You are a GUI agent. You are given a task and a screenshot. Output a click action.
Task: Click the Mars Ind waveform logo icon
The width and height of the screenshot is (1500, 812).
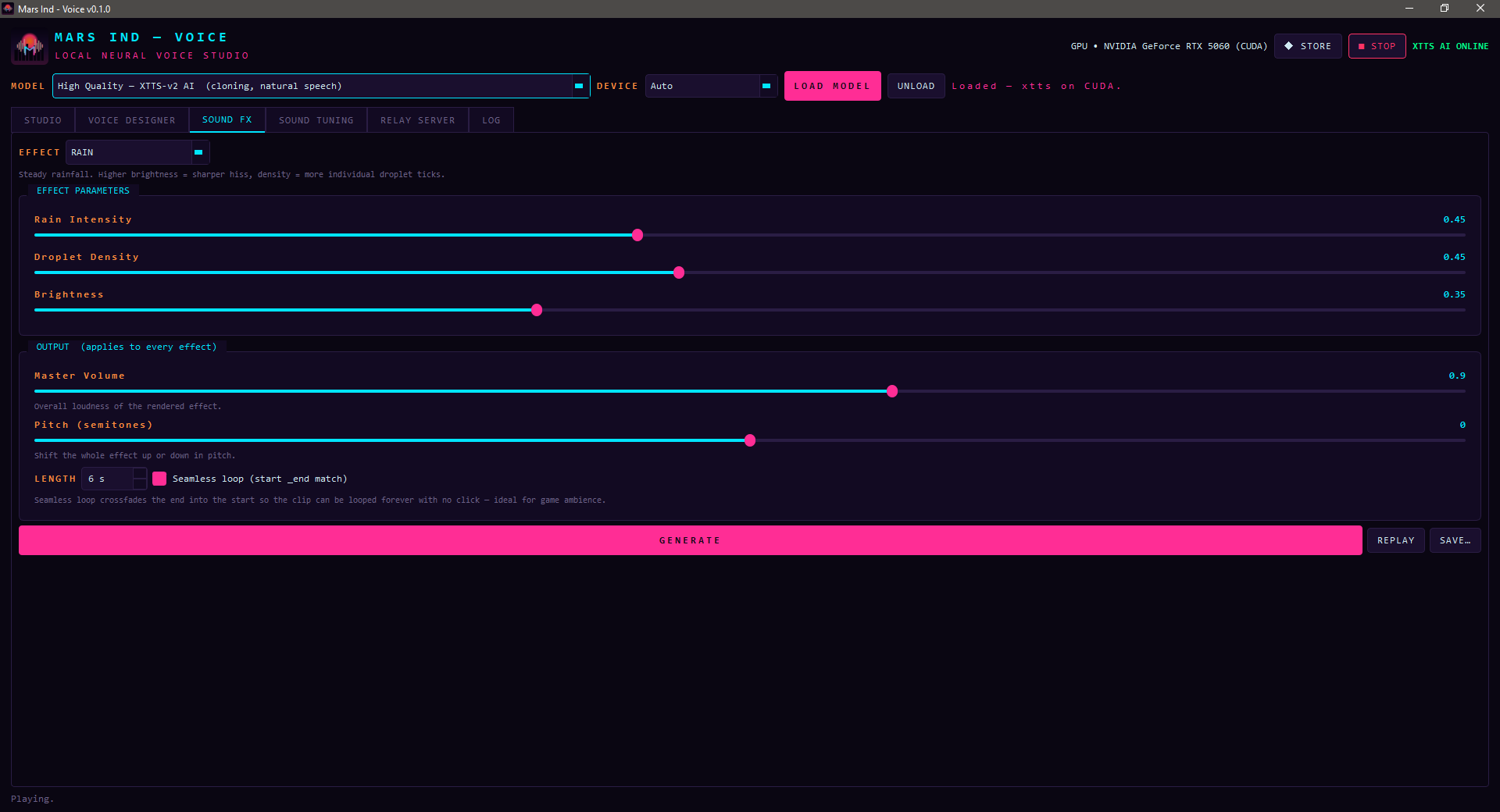(30, 47)
